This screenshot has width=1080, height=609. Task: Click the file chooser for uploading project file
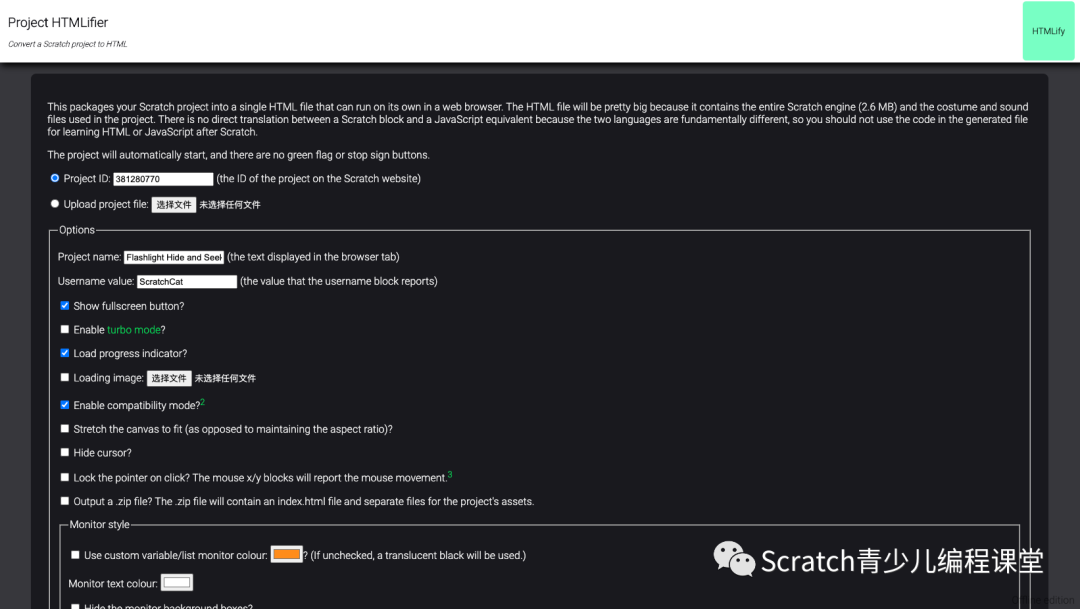tap(174, 204)
